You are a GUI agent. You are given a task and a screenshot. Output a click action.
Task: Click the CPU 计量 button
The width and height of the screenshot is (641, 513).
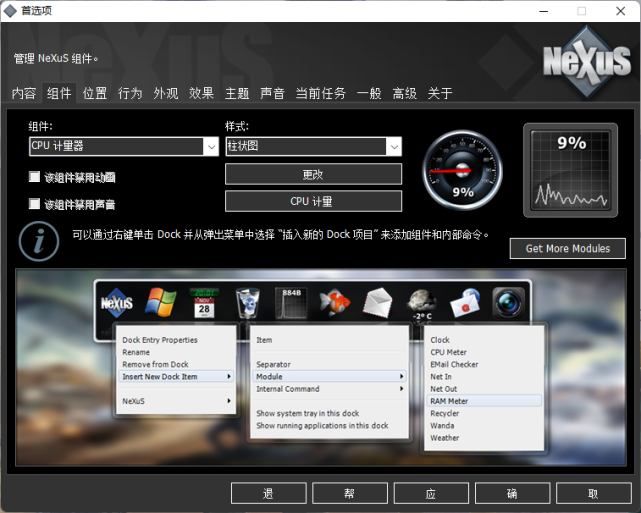[314, 201]
